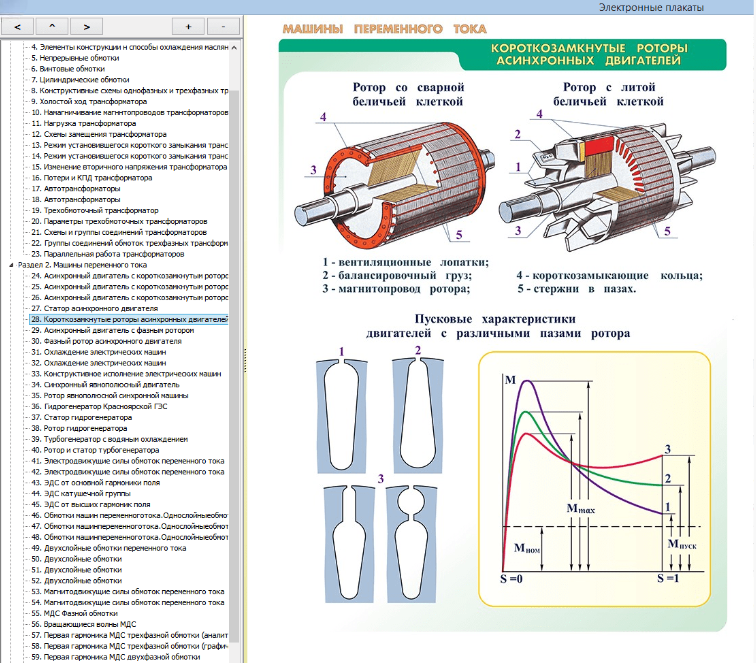Image resolution: width=756 pixels, height=663 pixels.
Task: Click scroll-up arrow of the tree list
Action: (235, 47)
